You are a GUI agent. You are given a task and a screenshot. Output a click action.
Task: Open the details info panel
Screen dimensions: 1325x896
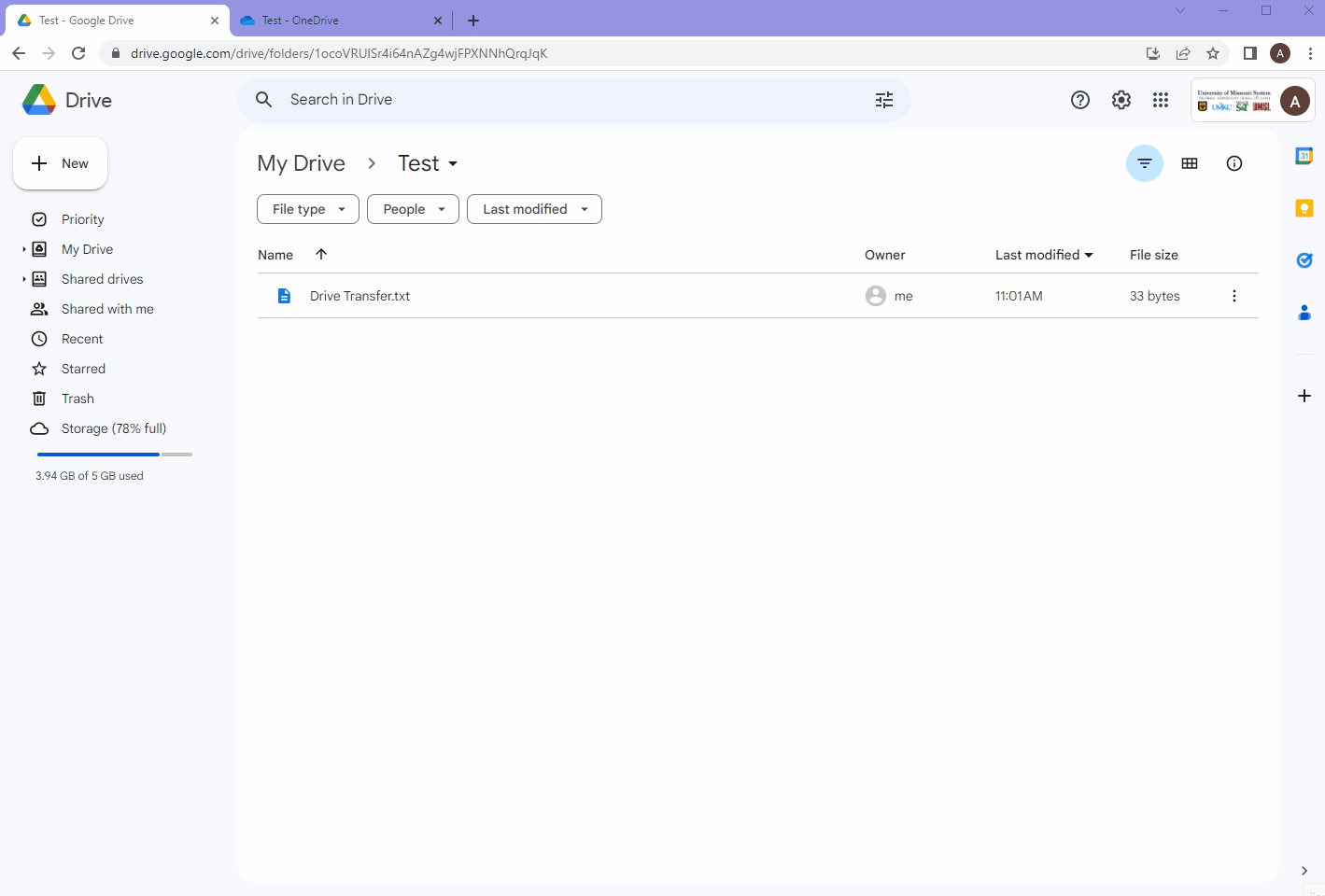click(1233, 162)
